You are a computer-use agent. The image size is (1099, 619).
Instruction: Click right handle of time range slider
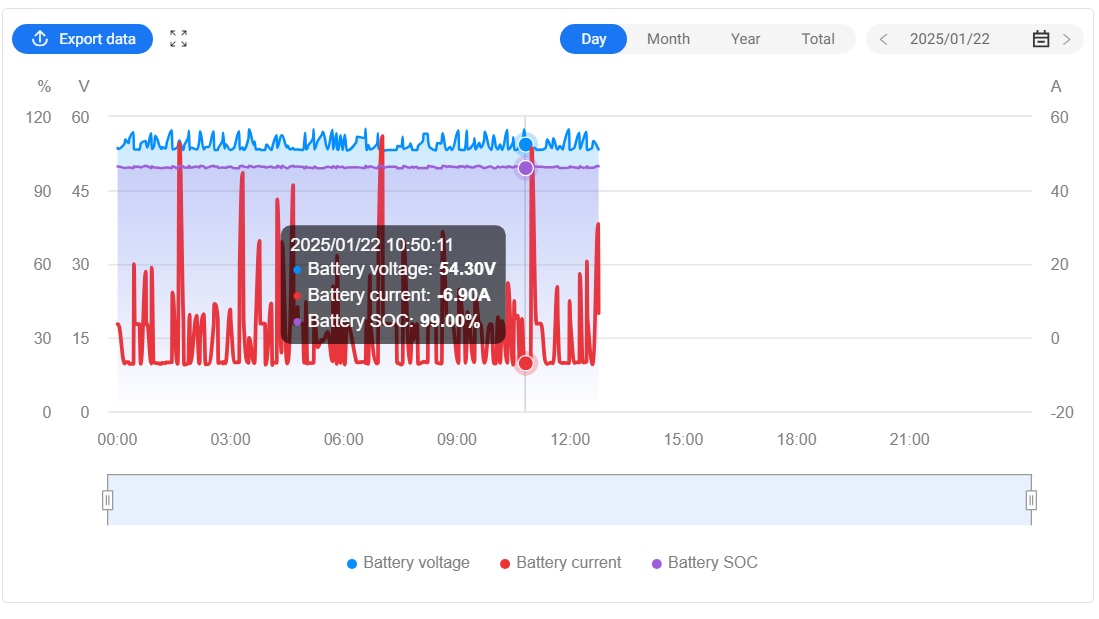click(x=1031, y=500)
